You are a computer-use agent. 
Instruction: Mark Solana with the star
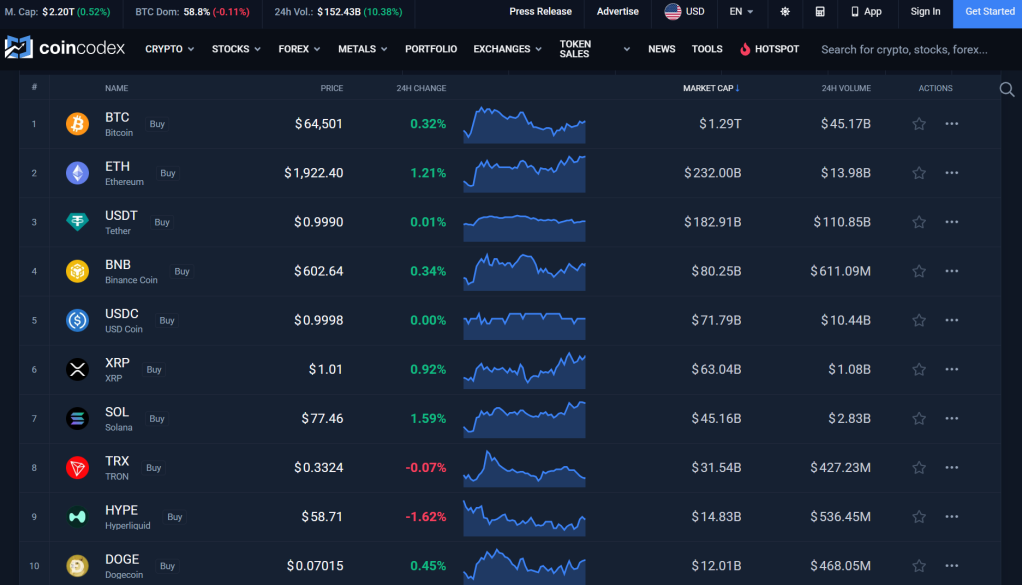pos(919,418)
